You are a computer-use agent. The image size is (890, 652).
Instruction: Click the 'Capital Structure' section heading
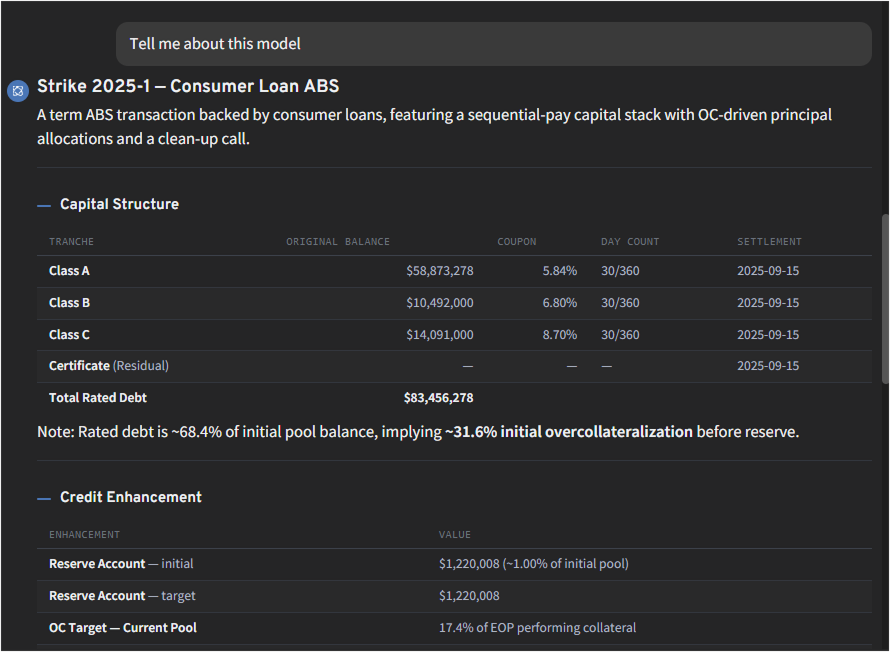click(119, 204)
